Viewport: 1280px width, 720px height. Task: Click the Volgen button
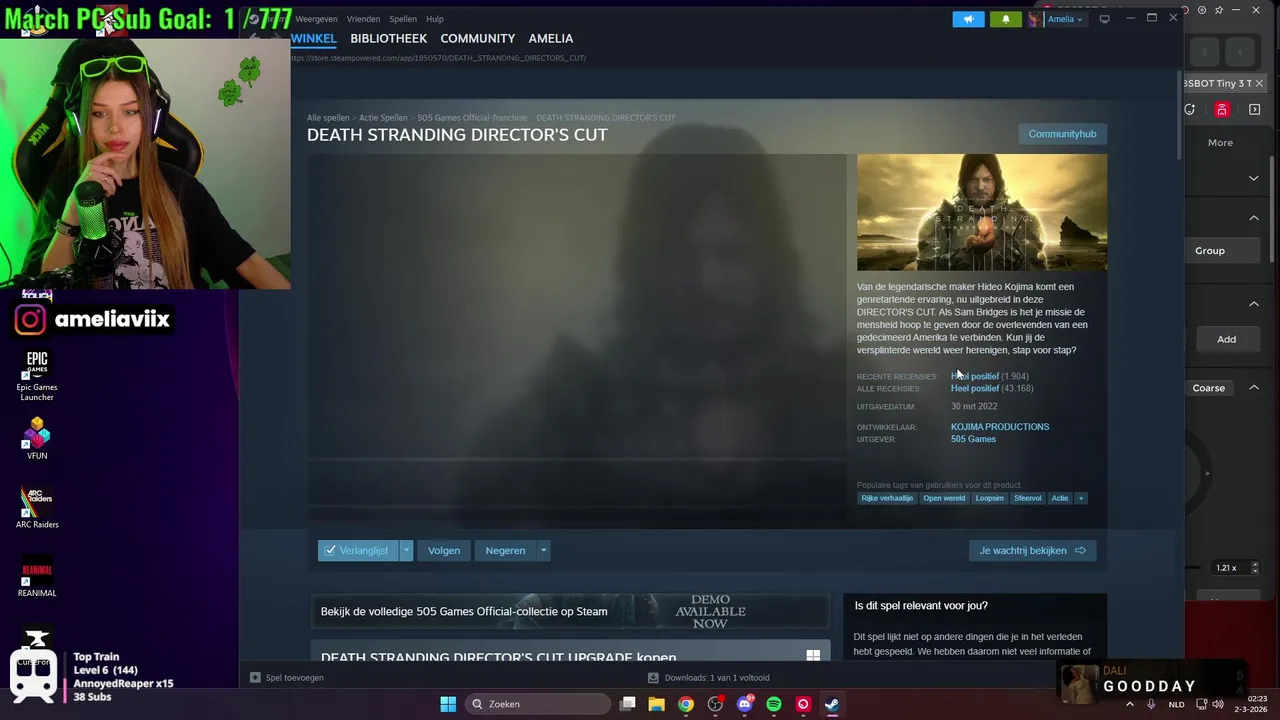[444, 551]
